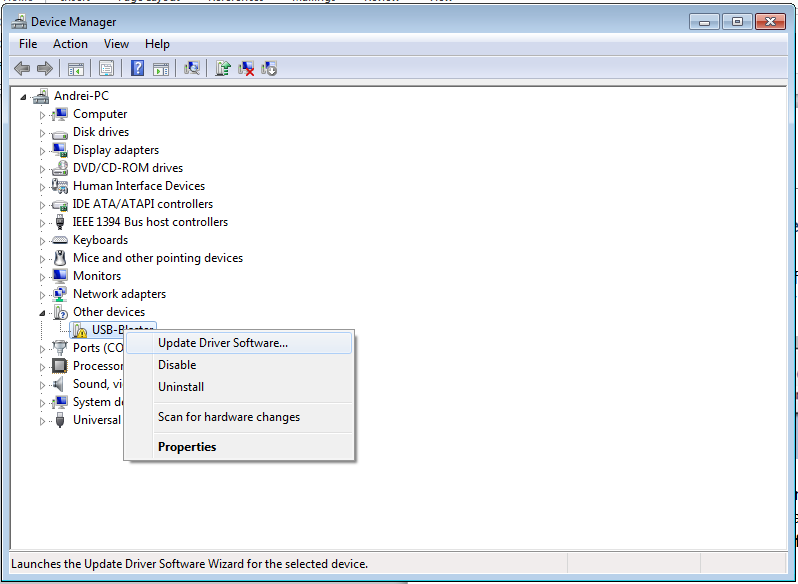The height and width of the screenshot is (584, 798).
Task: Click the Back arrow toolbar icon
Action: [x=22, y=68]
